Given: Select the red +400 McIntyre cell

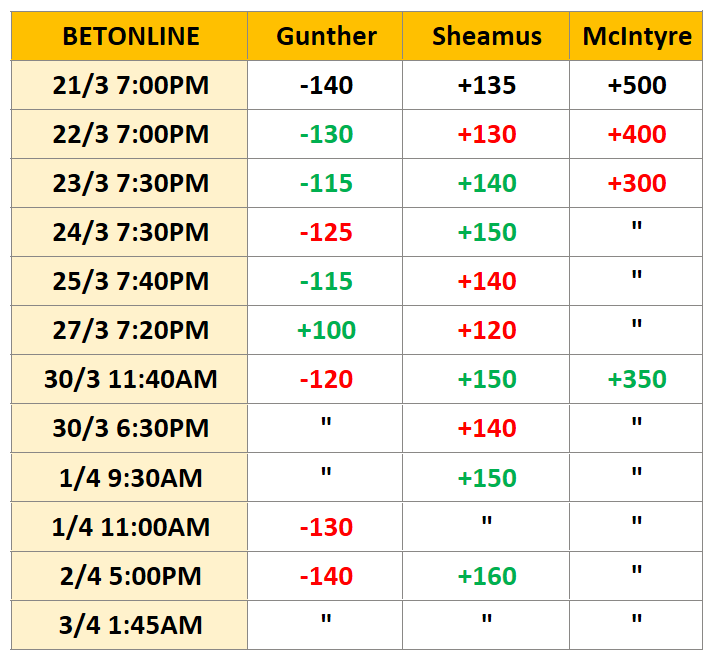Looking at the screenshot, I should [x=636, y=134].
